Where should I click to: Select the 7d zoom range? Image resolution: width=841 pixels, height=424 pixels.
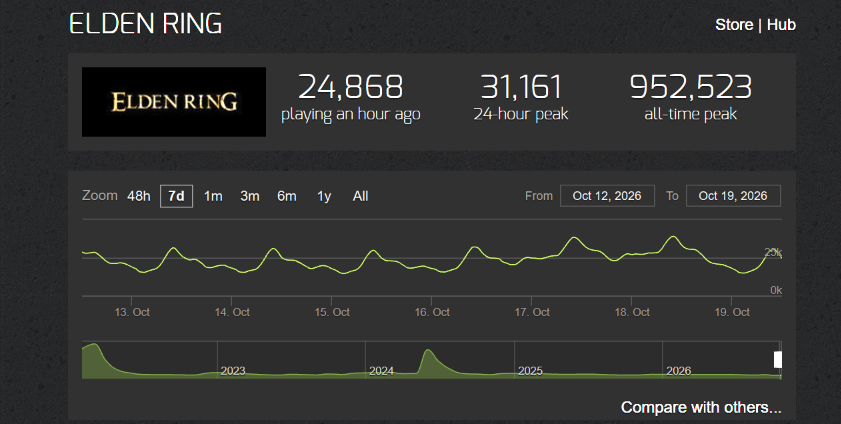pos(176,196)
